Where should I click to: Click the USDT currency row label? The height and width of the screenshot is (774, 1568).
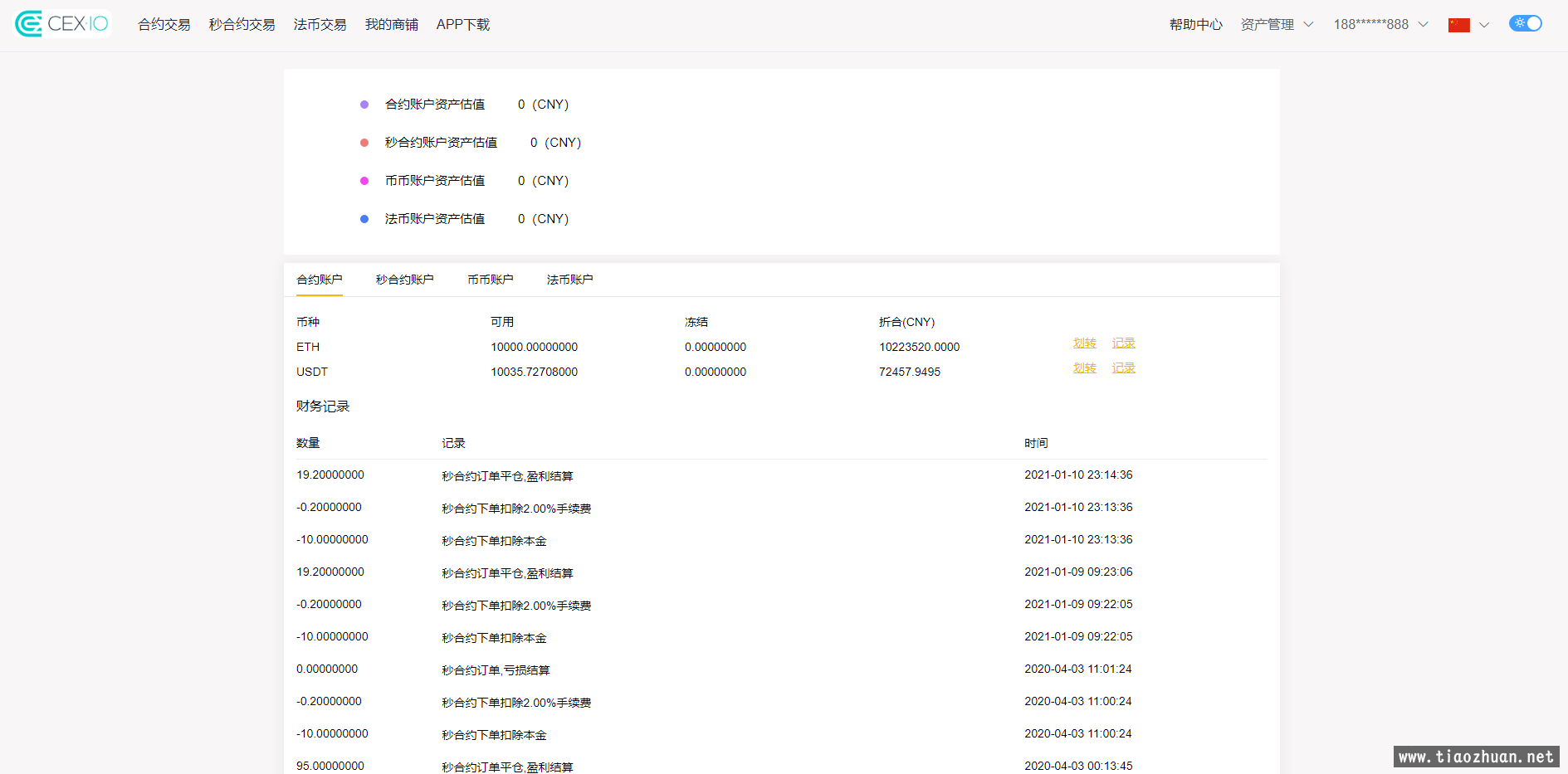312,372
